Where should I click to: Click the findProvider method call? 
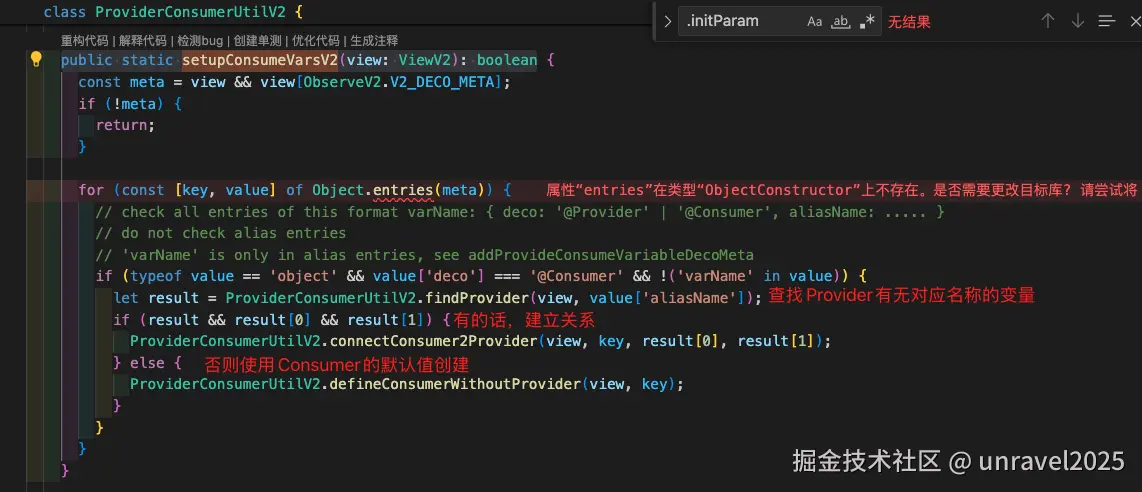point(479,298)
